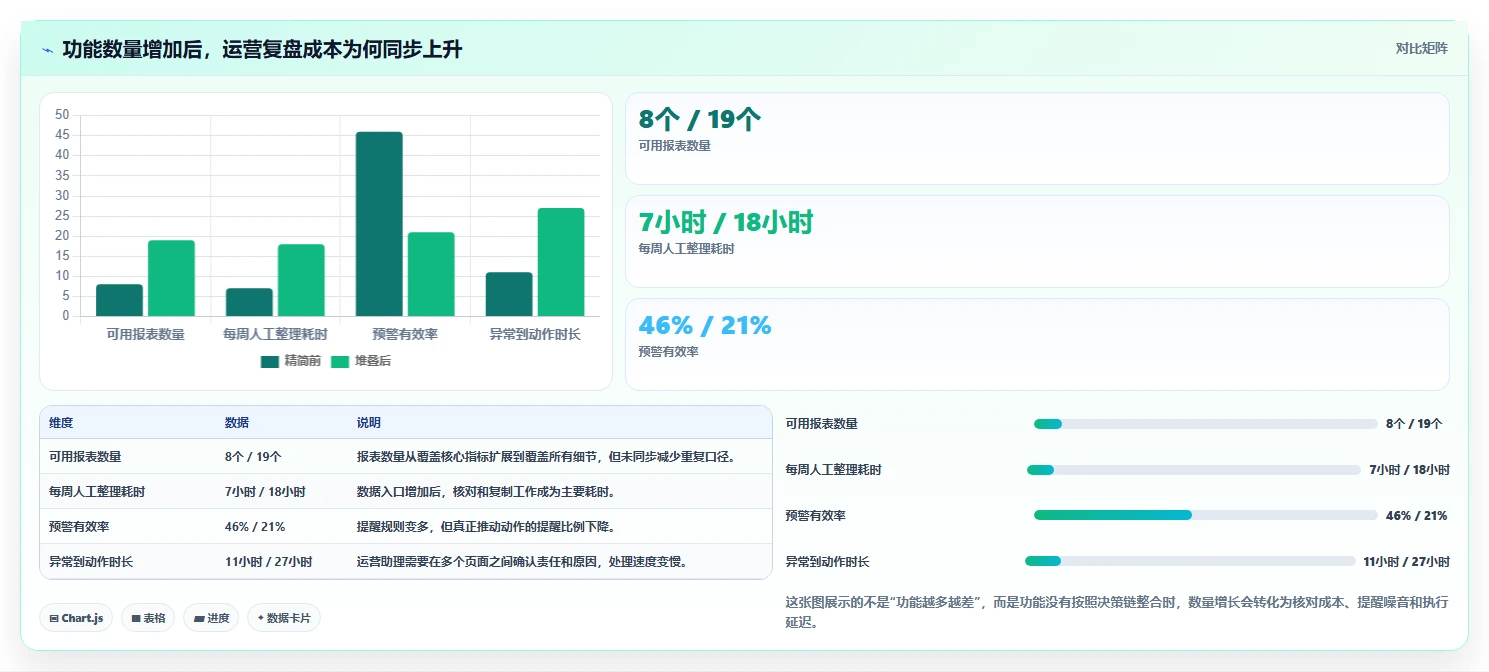Screen dimensions: 1489x672
Task: Click the dark 精简前 bar for 每周人工整理耗时
Action: tap(249, 302)
